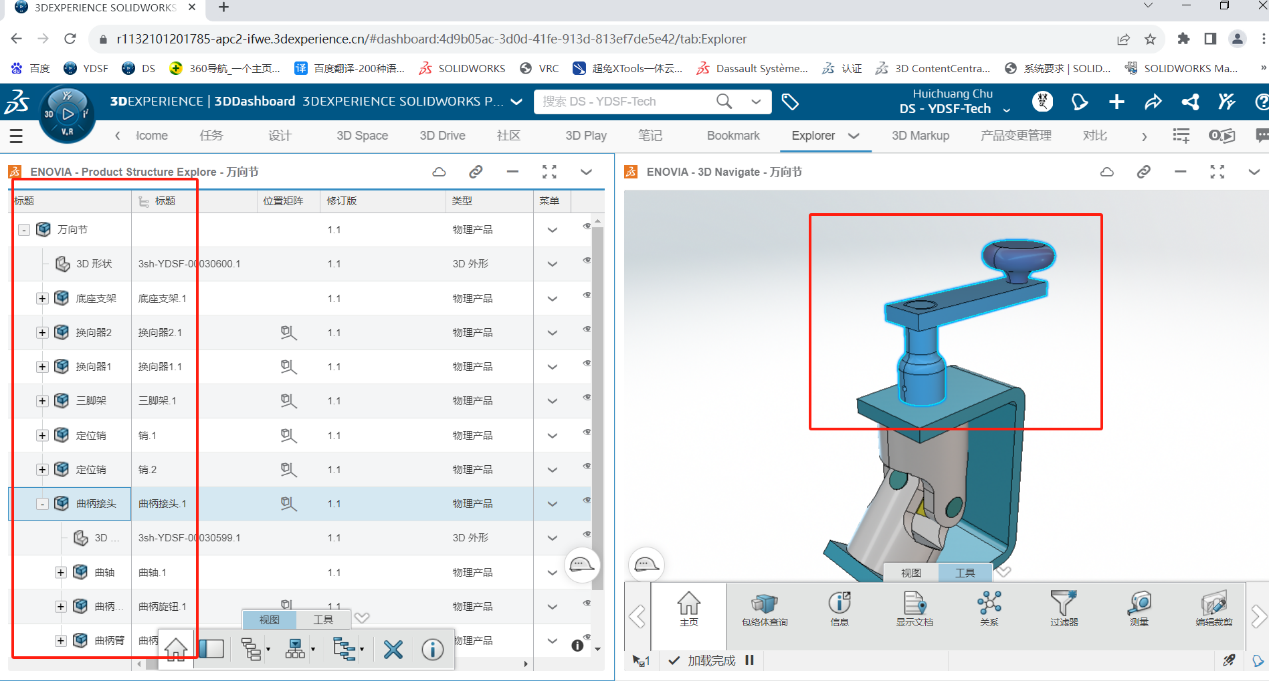The image size is (1269, 681).
Task: Click the blue X icon in structure toolbar
Action: (x=393, y=649)
